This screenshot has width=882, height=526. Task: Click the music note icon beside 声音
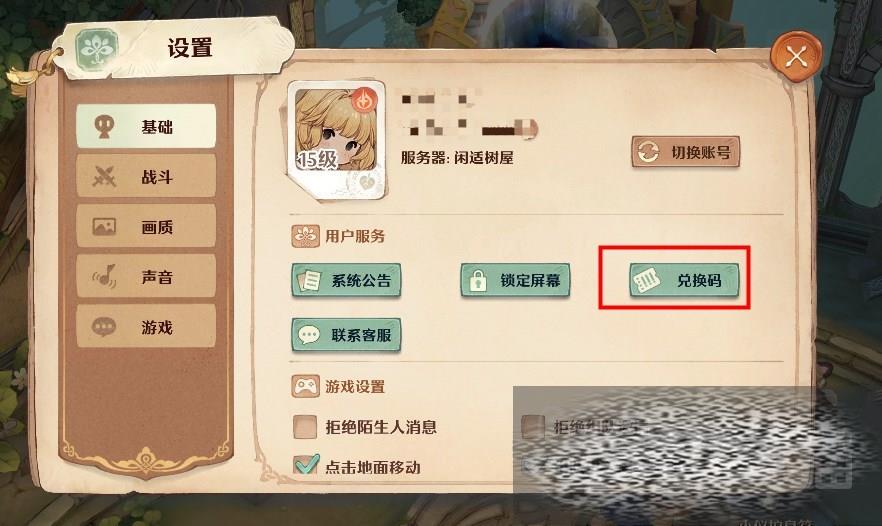105,276
